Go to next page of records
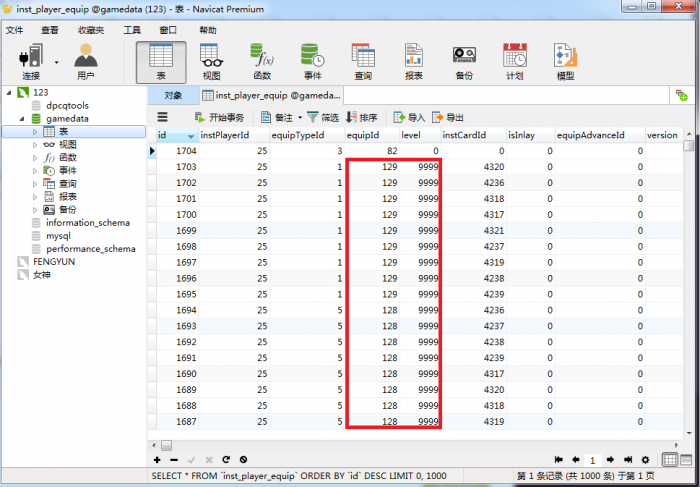The image size is (700, 487). click(x=610, y=459)
